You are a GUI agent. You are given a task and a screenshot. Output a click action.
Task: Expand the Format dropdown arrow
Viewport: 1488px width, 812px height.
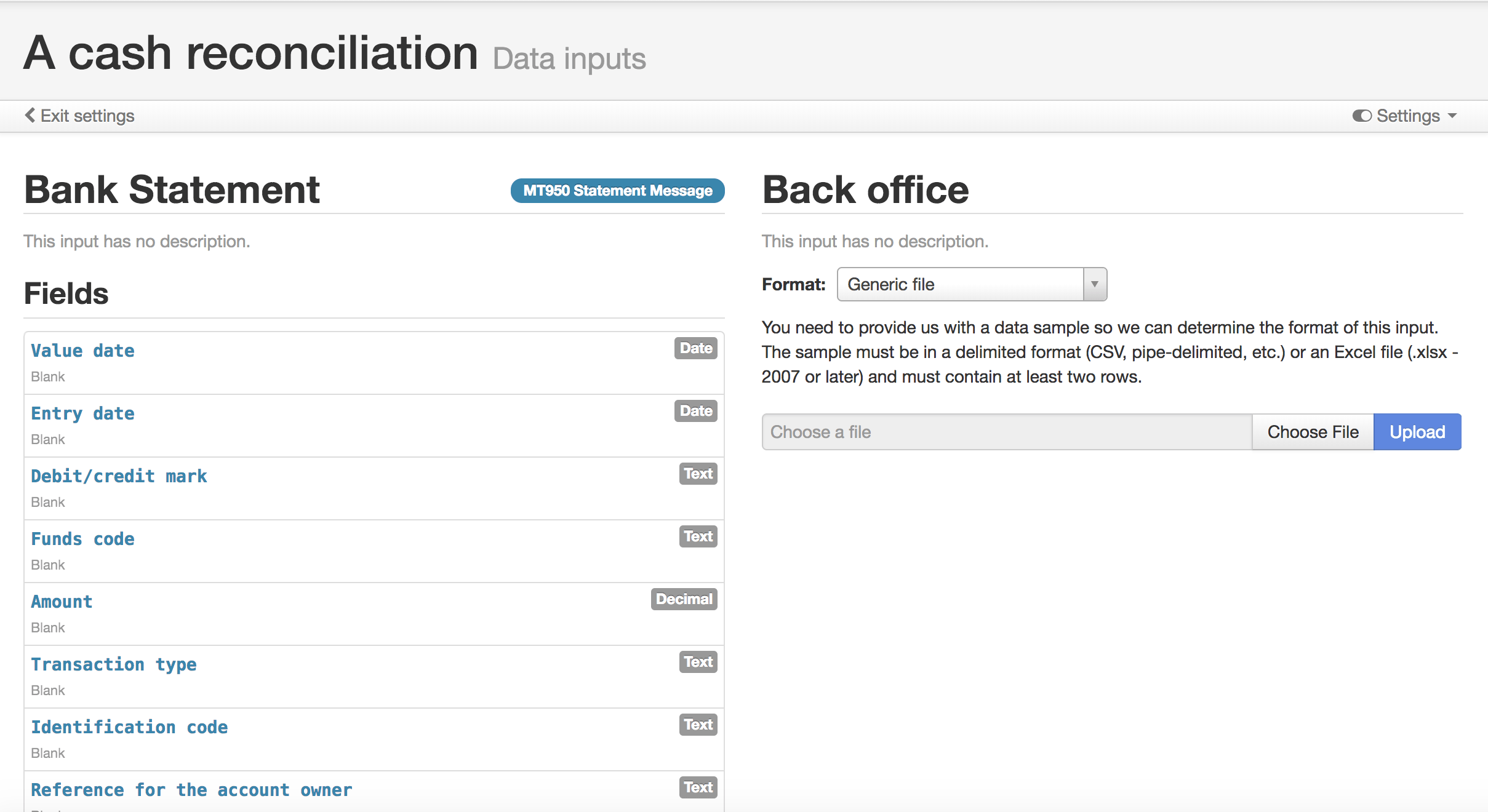[x=1095, y=284]
